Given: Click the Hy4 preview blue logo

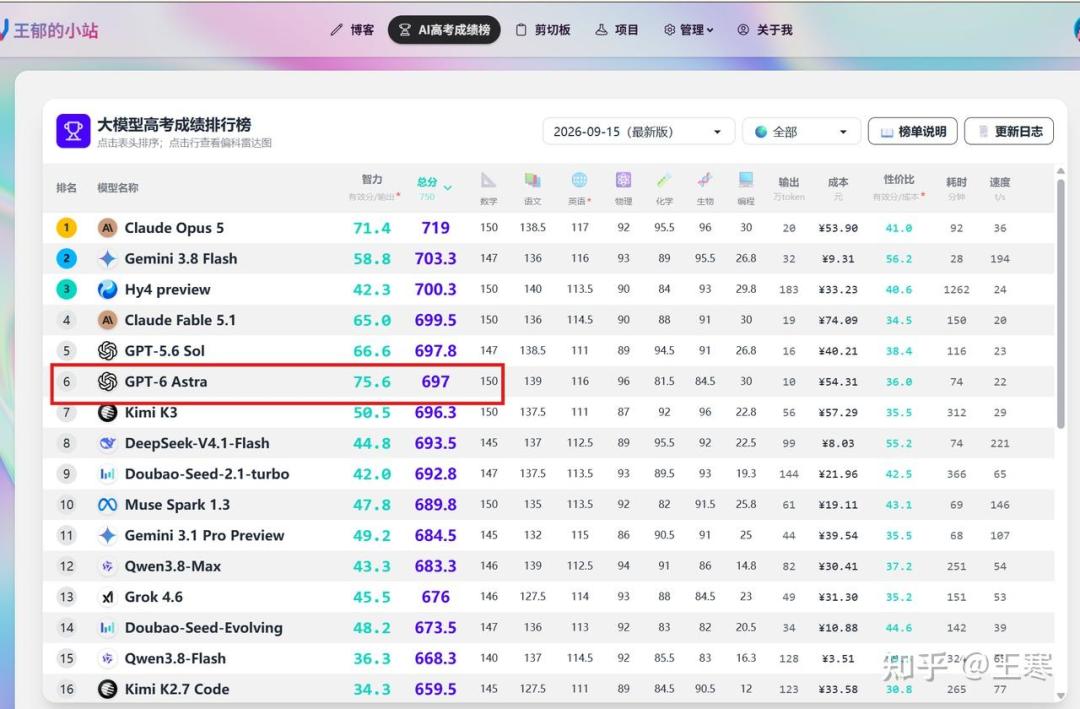Looking at the screenshot, I should pyautogui.click(x=107, y=289).
